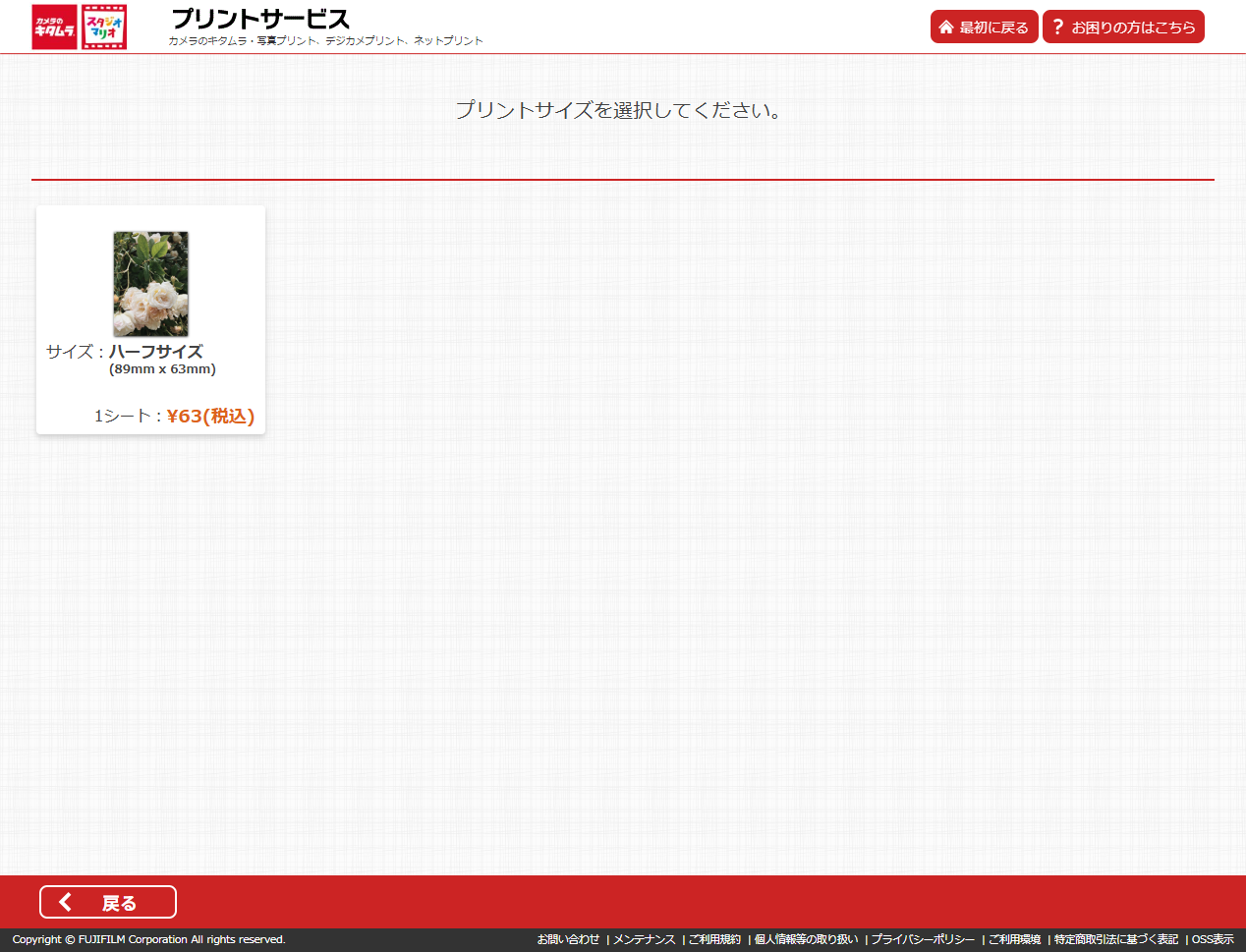
Task: Open the 特定商取引法に基づく表記 link
Action: click(x=1116, y=939)
